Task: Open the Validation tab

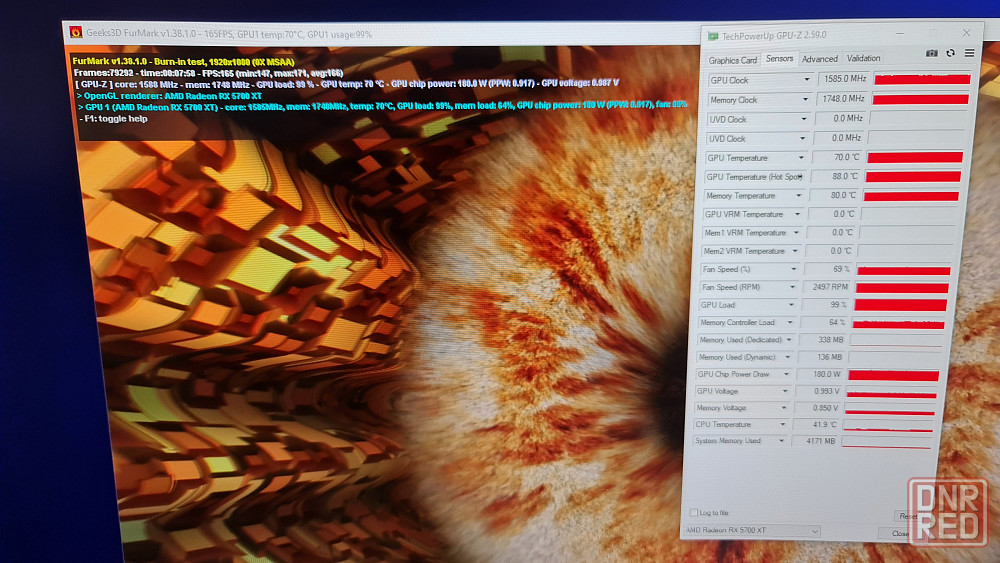Action: [864, 58]
